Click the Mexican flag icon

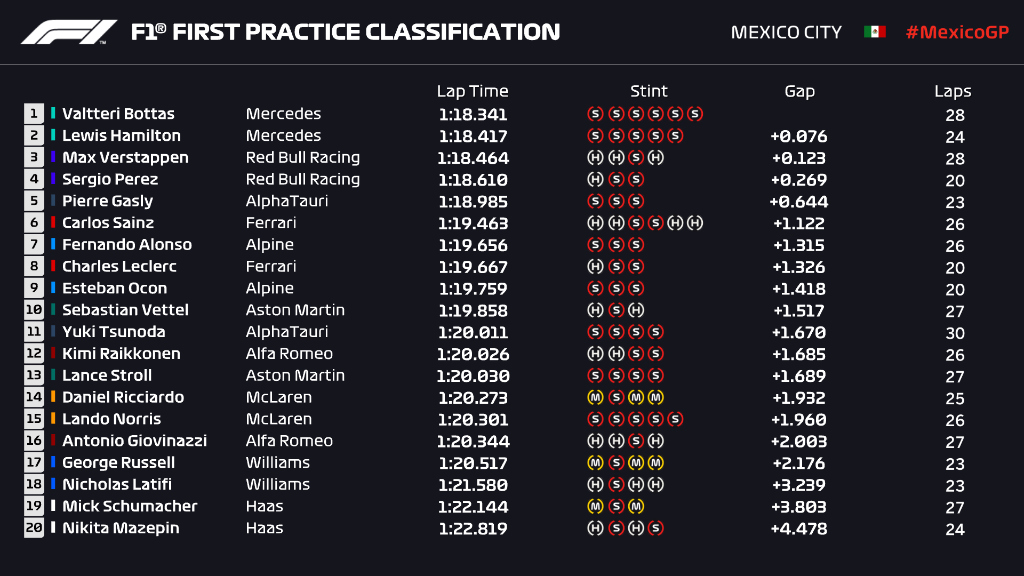[x=874, y=32]
